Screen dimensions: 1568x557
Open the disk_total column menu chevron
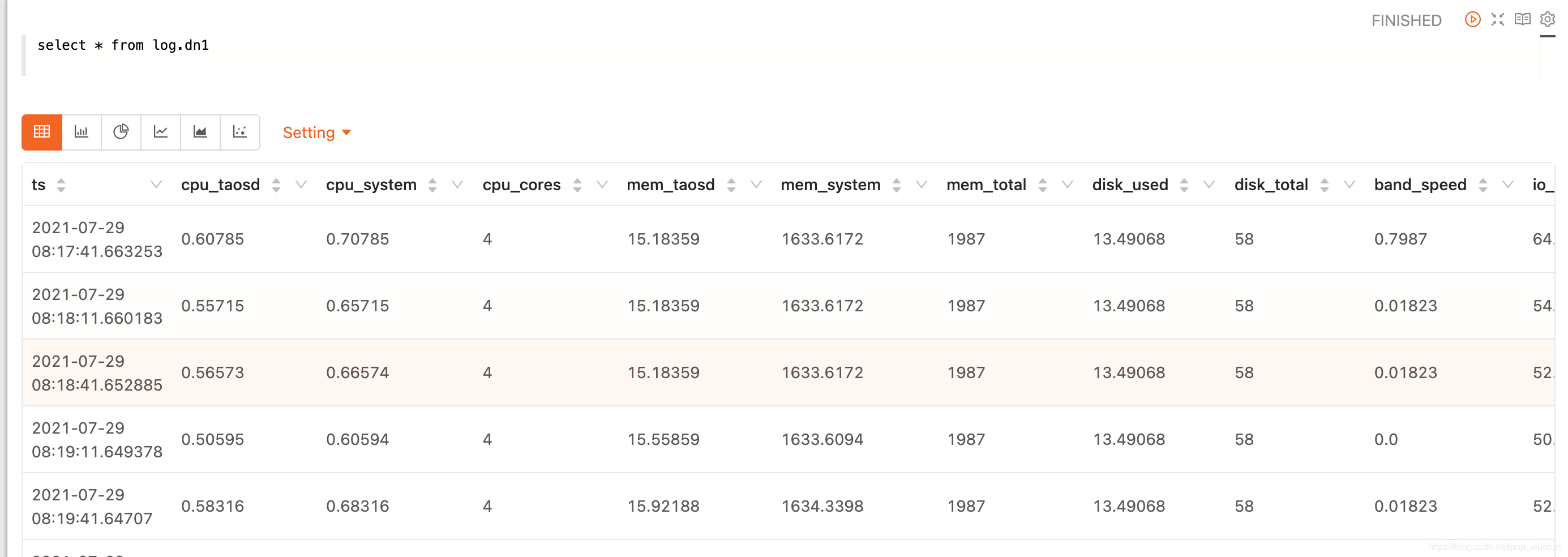pyautogui.click(x=1349, y=185)
